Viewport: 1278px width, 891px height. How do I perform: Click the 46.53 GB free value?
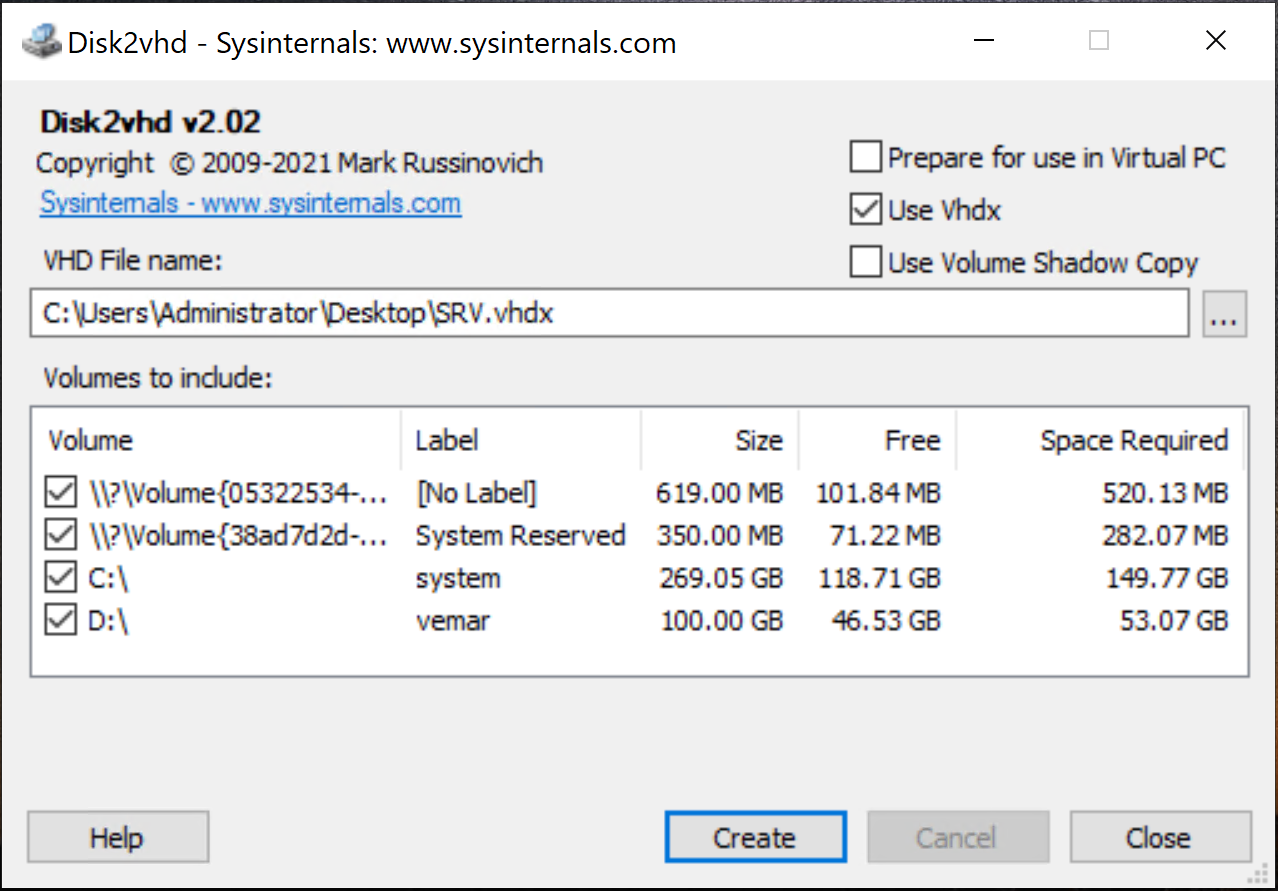(886, 622)
